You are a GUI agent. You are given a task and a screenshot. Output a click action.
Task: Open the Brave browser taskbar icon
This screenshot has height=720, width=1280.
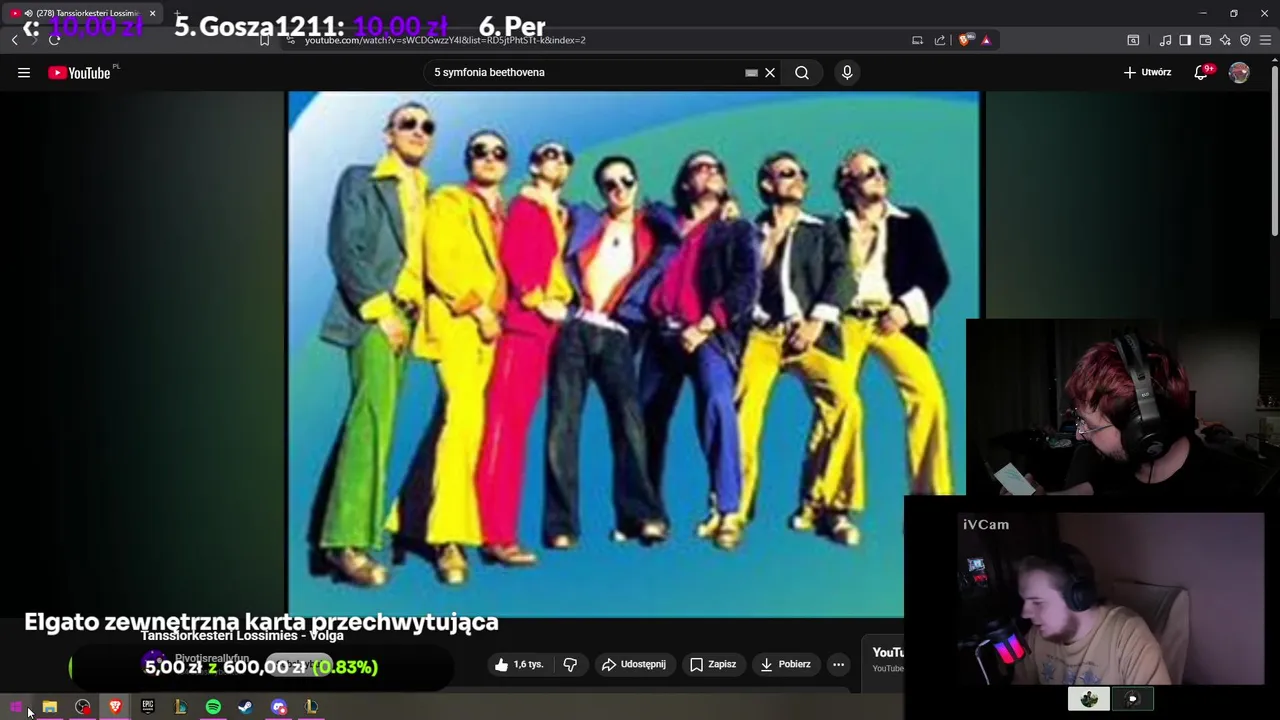[x=115, y=707]
